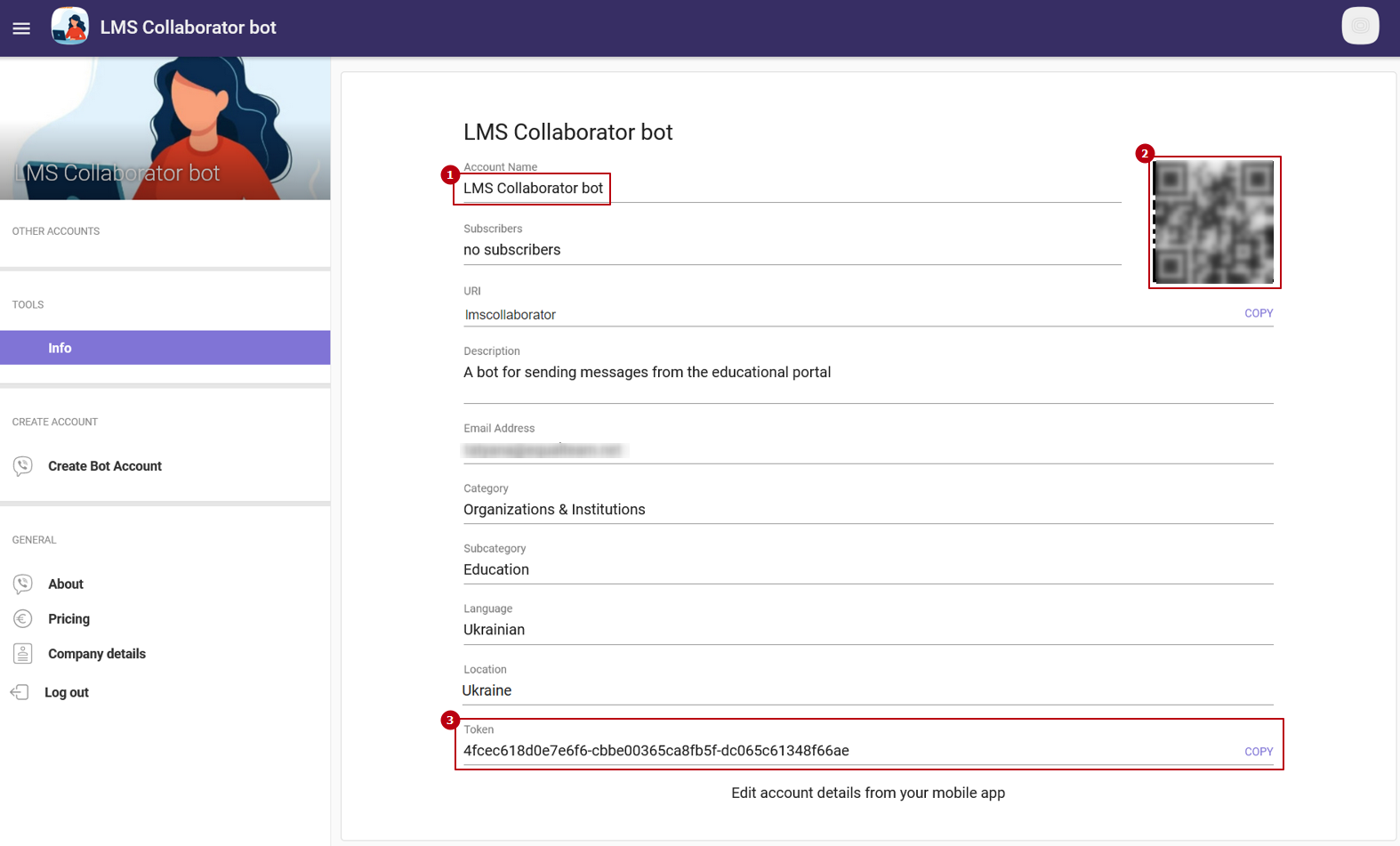Click the URI value lmscollaborator

click(511, 315)
